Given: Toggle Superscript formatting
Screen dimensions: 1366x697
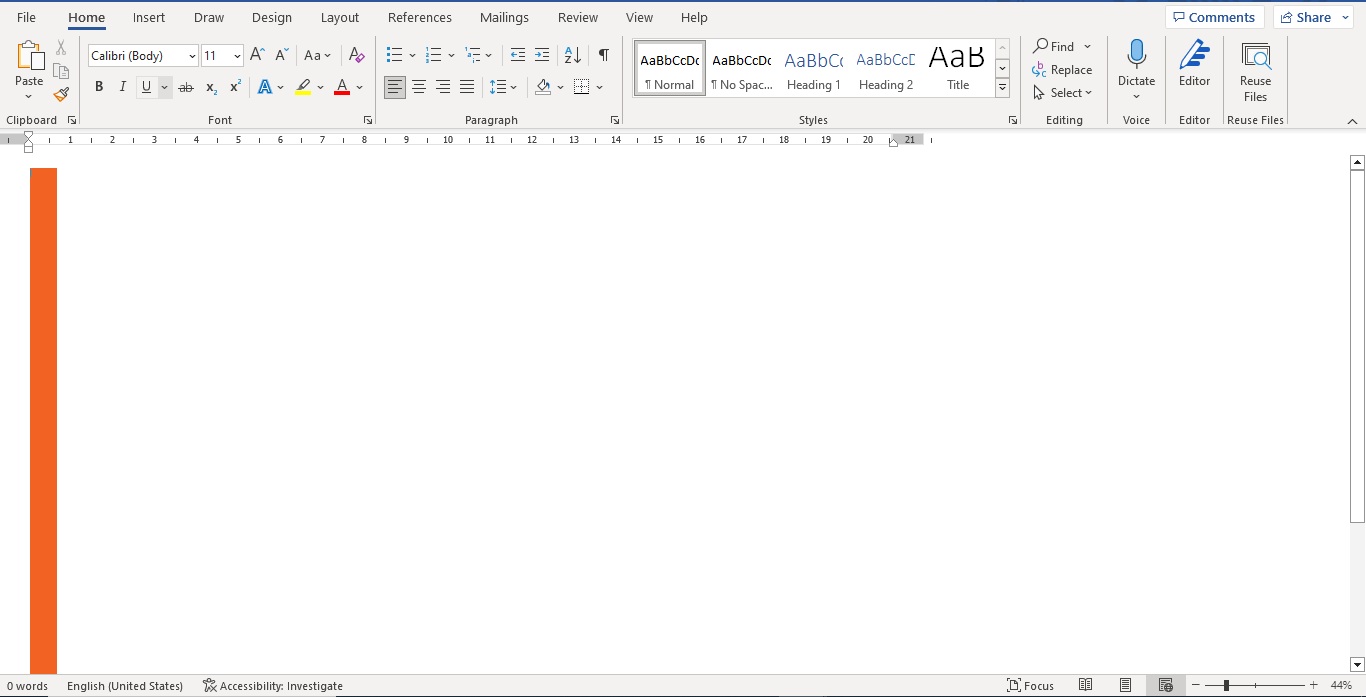Looking at the screenshot, I should point(235,87).
